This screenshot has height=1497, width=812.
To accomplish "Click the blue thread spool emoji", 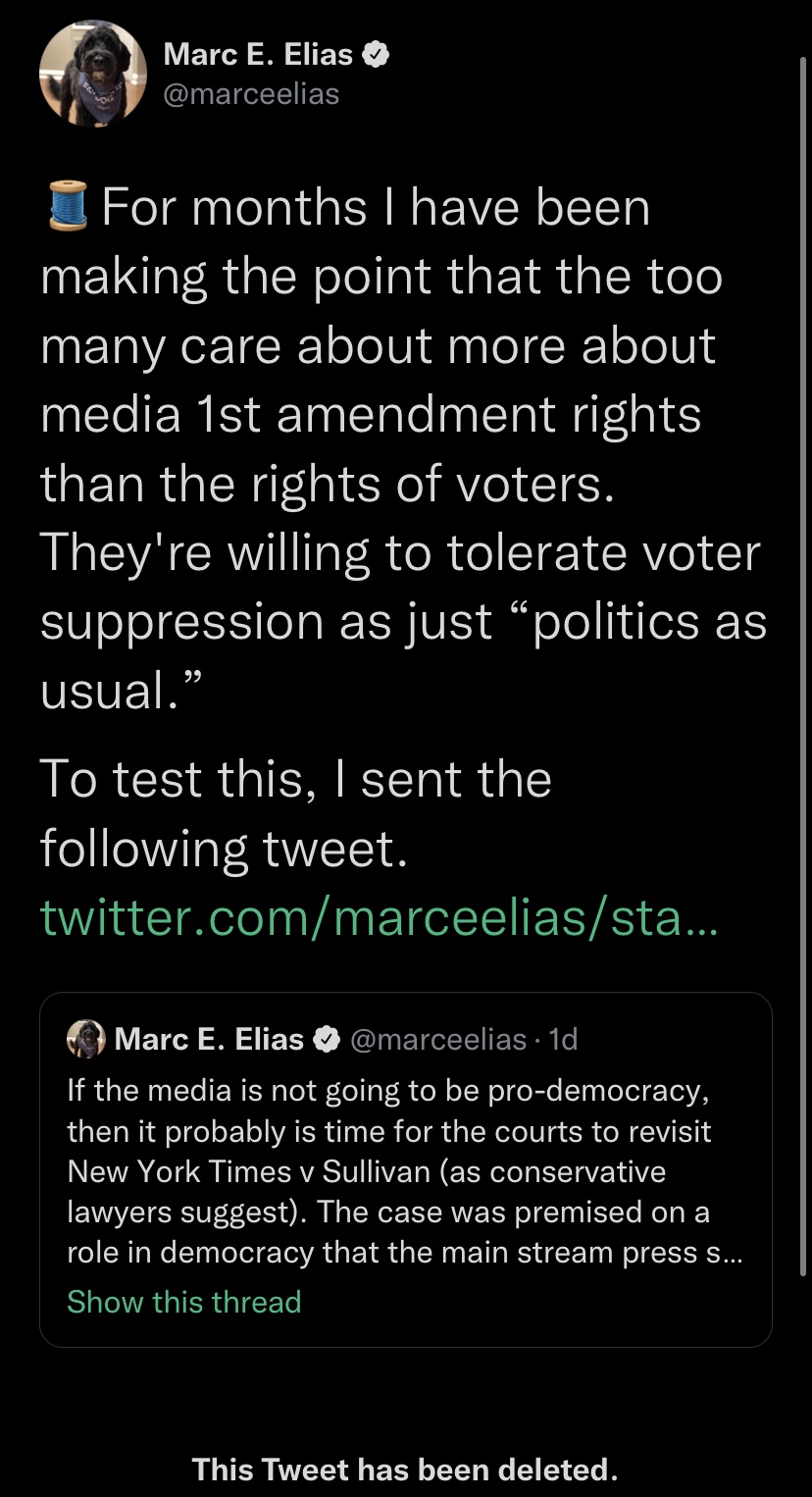I will tap(68, 209).
